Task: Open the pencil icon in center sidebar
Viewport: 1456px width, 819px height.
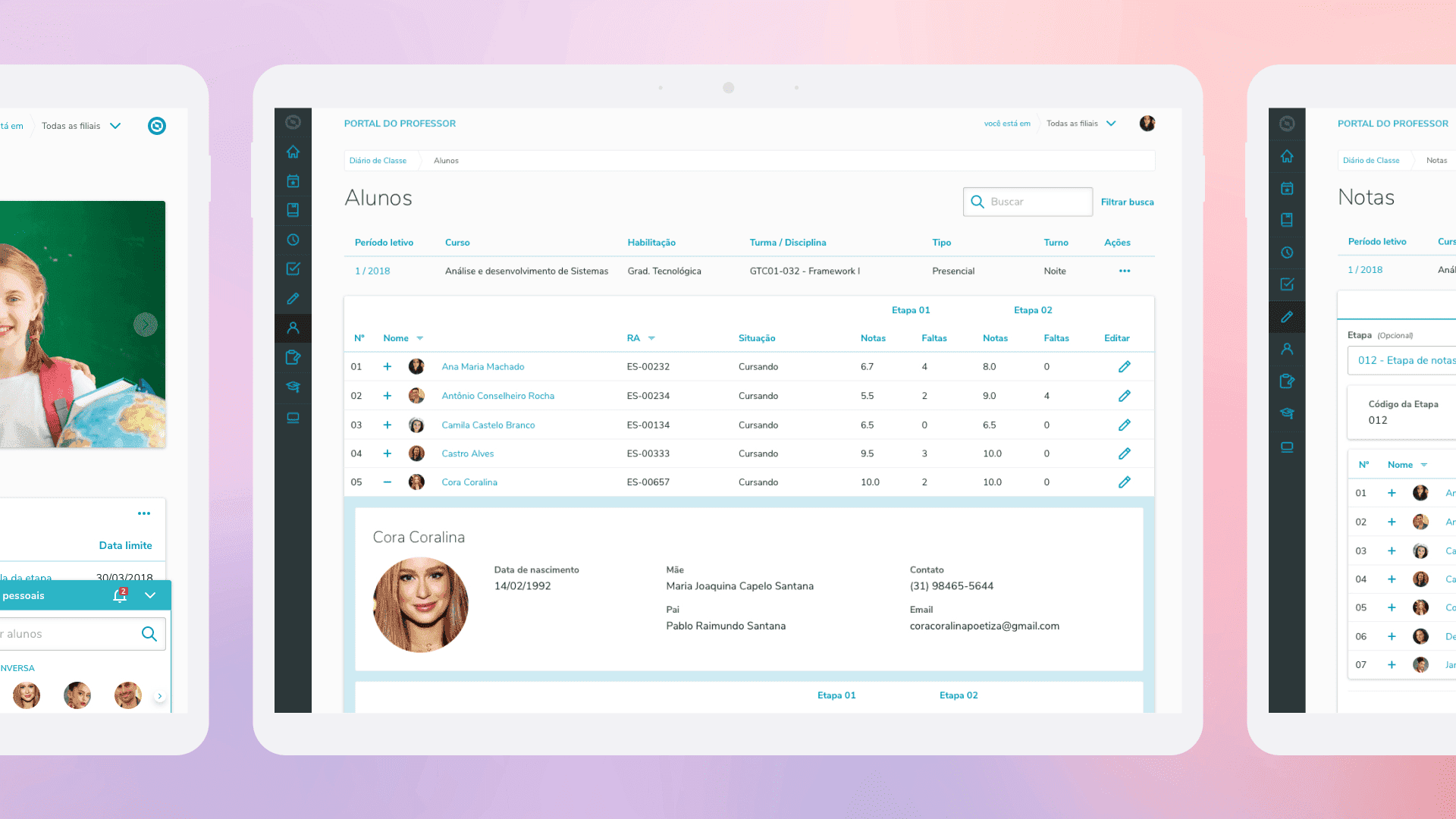Action: 293,299
